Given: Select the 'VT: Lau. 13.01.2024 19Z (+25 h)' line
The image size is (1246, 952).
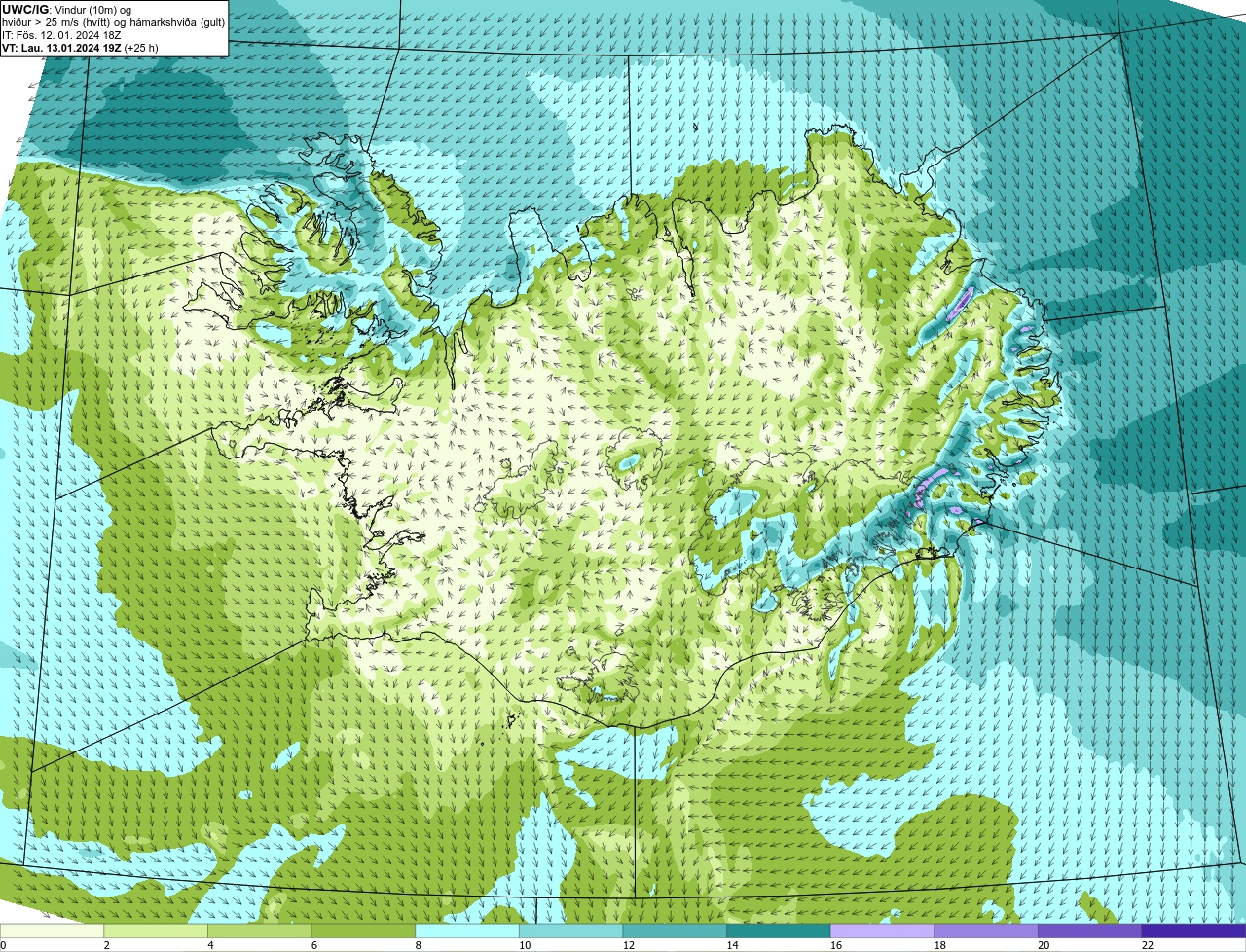Looking at the screenshot, I should 80,48.
